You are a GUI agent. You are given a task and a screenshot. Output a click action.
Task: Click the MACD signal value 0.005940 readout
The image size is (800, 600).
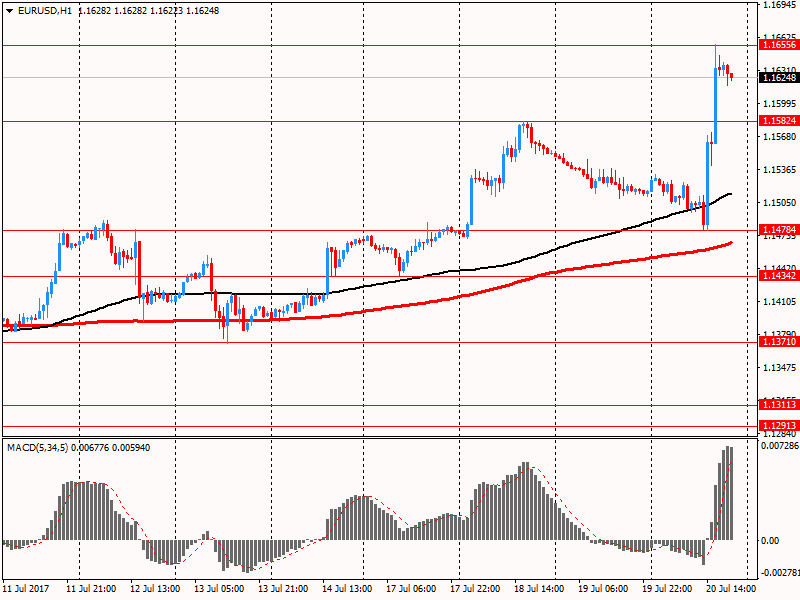click(x=131, y=448)
